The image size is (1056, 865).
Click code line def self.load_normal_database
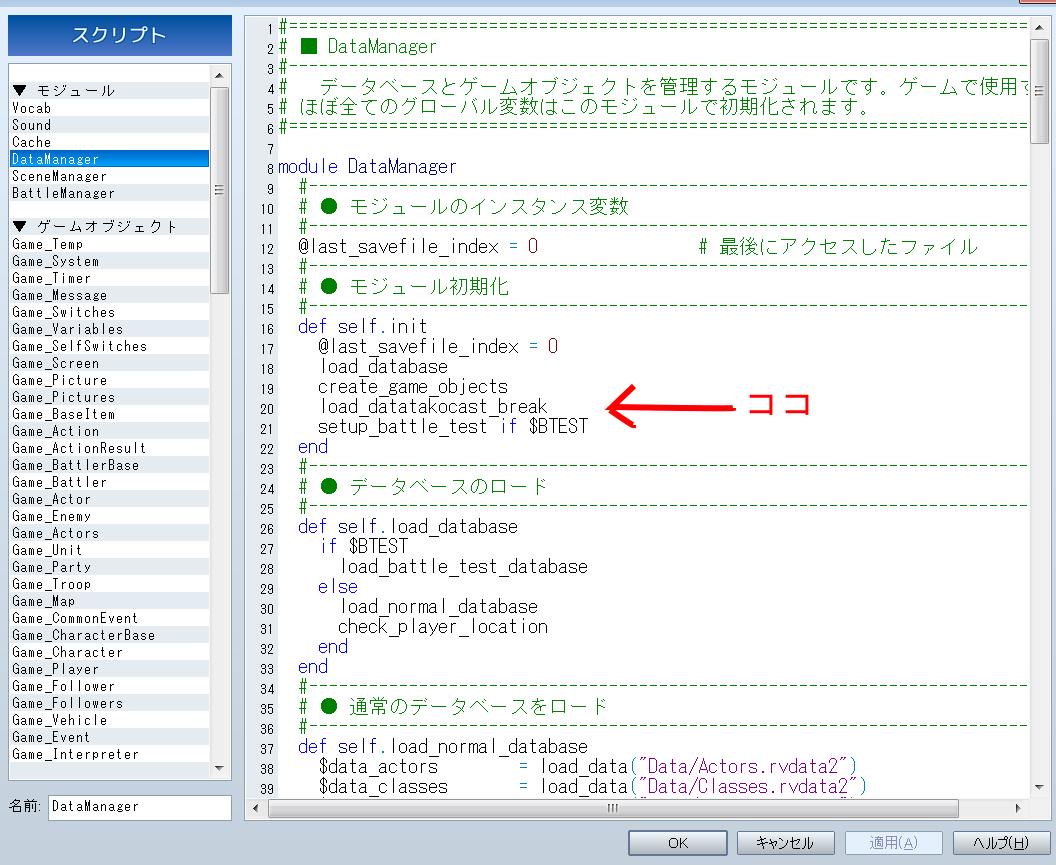[442, 746]
